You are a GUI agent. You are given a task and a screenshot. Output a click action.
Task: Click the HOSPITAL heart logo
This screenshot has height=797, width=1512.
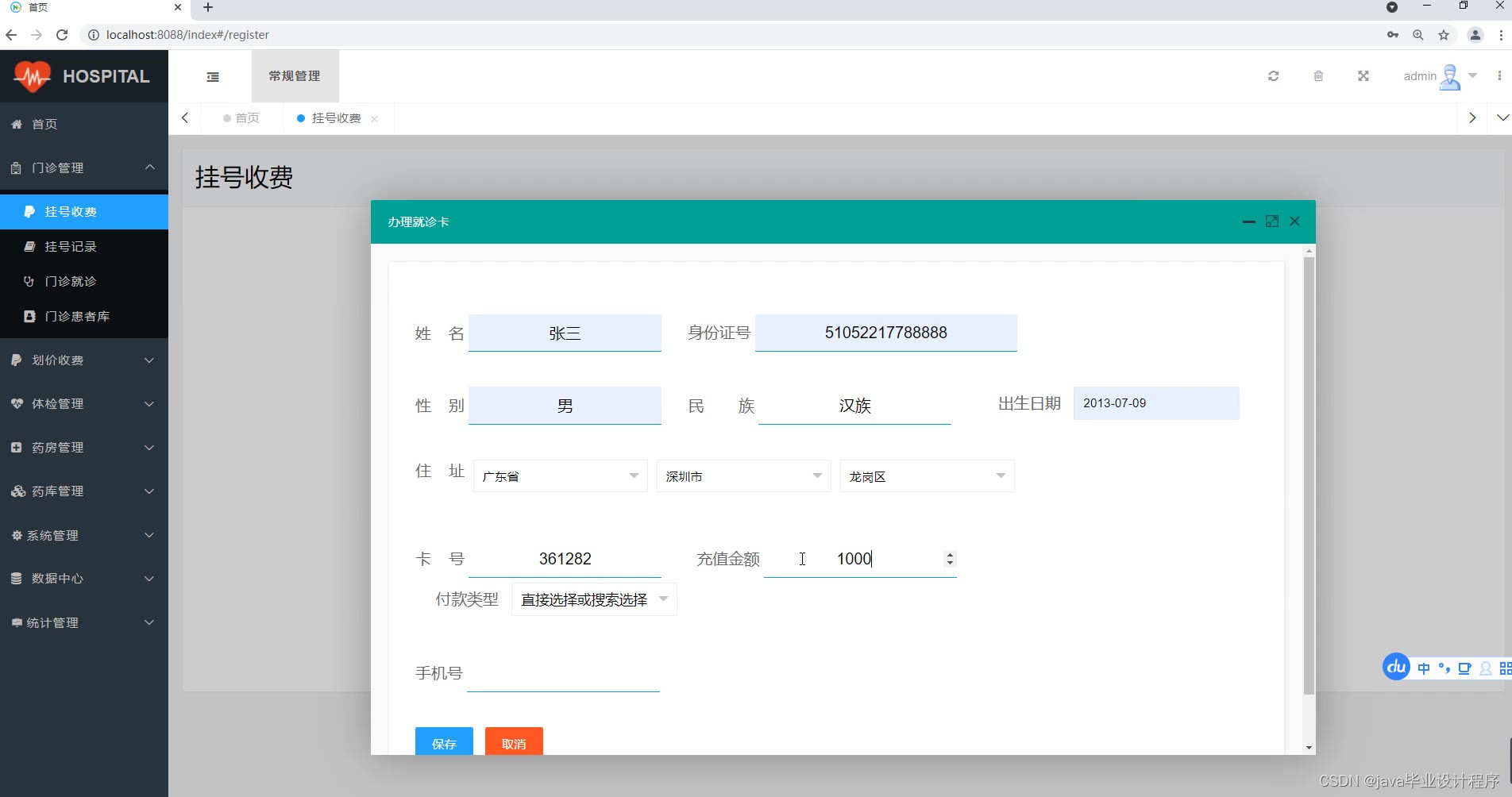tap(32, 76)
